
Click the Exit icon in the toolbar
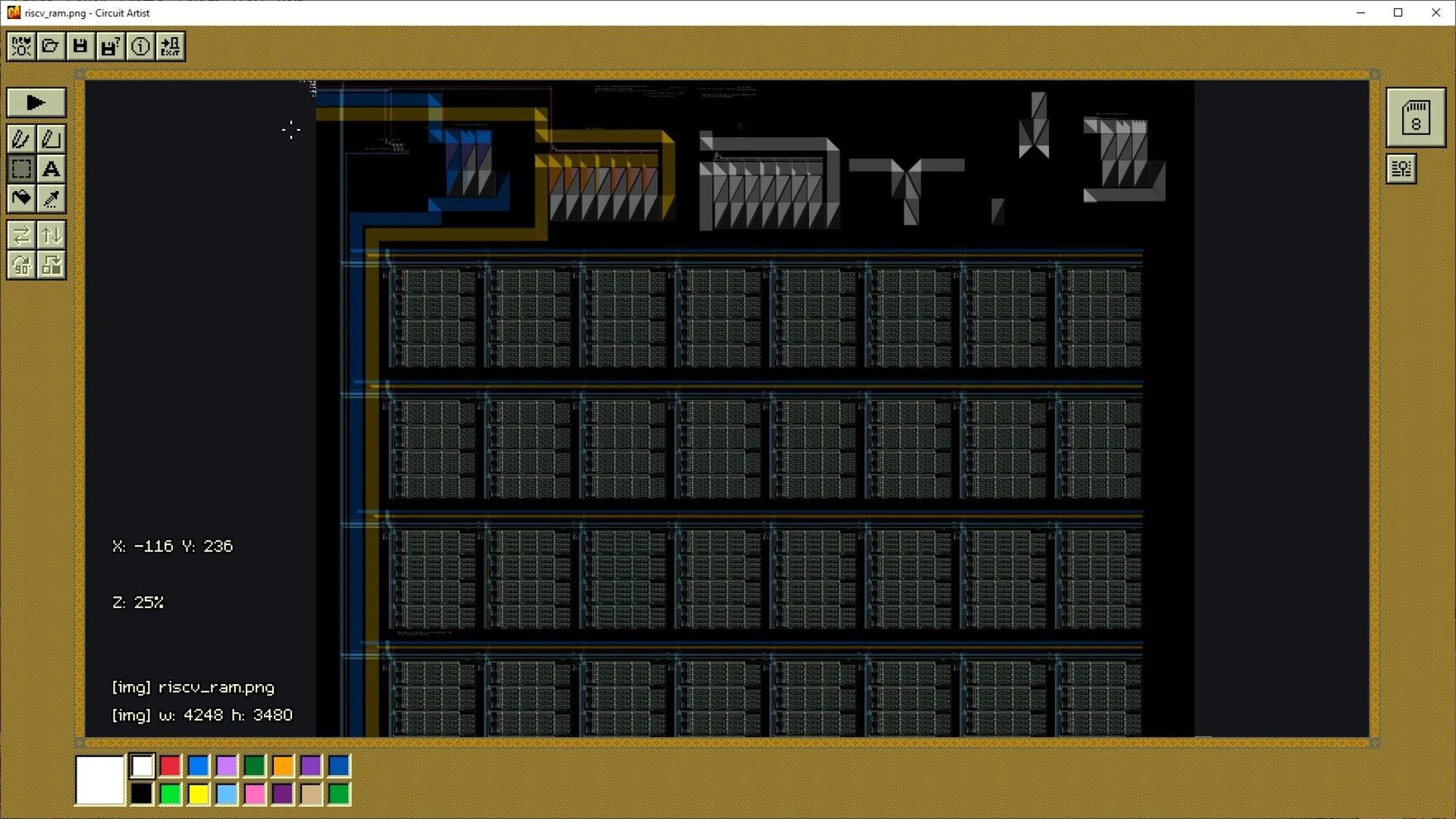(x=171, y=46)
